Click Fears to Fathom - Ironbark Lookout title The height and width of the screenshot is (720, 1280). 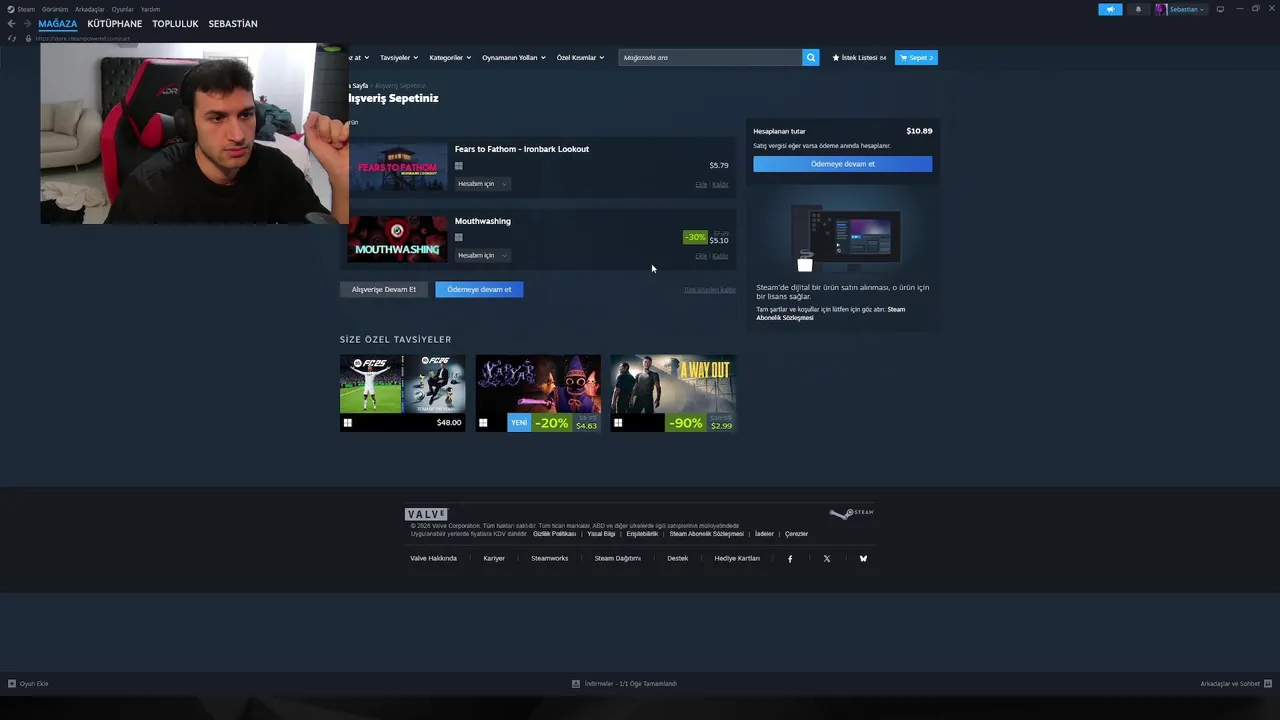522,149
